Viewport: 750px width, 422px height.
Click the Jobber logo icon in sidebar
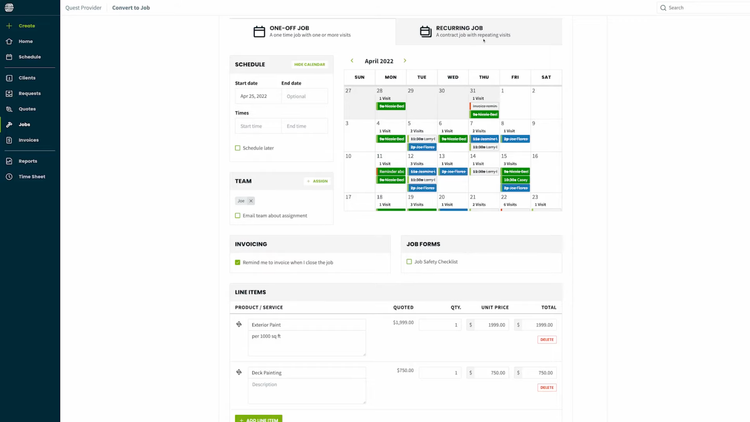pos(9,8)
